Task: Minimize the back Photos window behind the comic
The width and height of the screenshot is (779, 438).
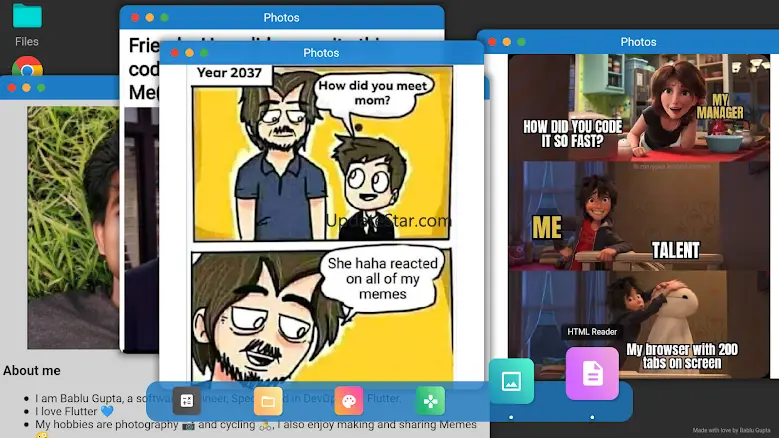Action: [150, 17]
